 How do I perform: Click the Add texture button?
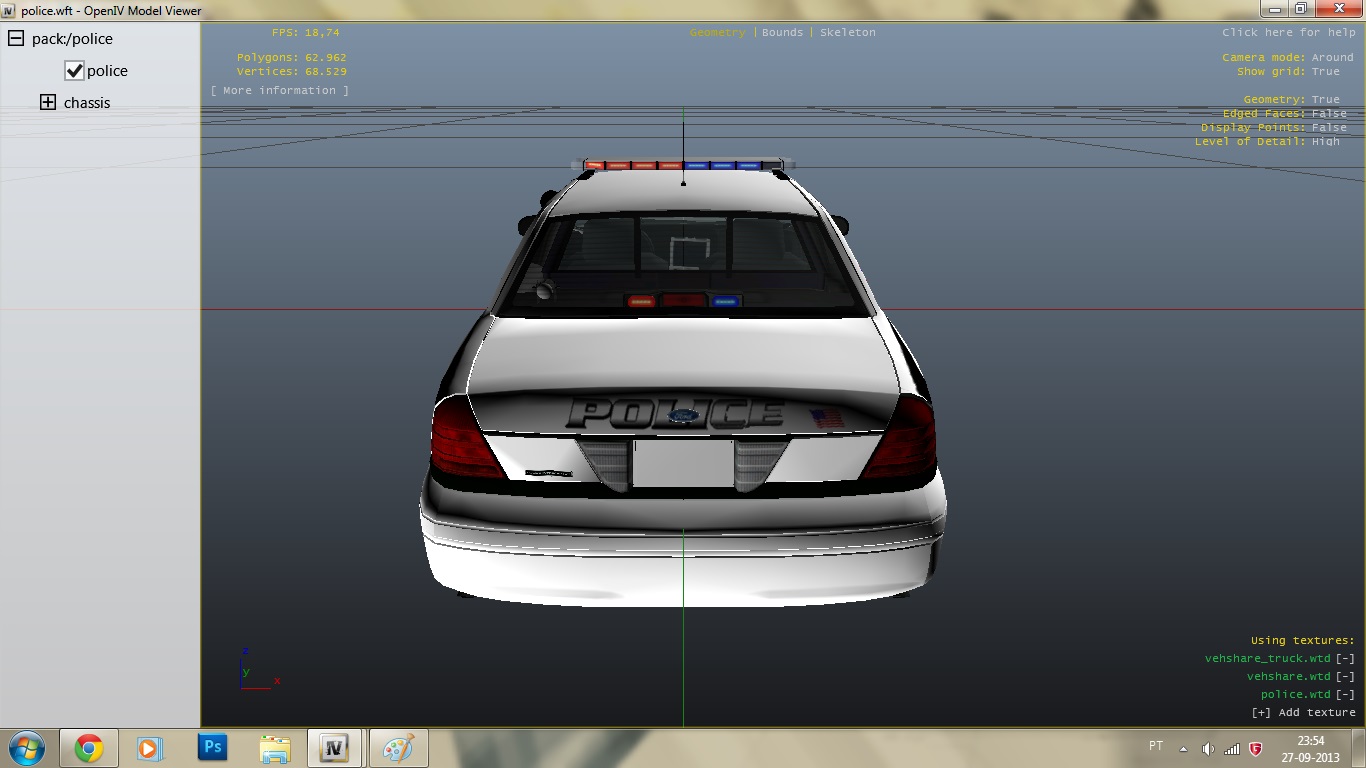point(1303,713)
